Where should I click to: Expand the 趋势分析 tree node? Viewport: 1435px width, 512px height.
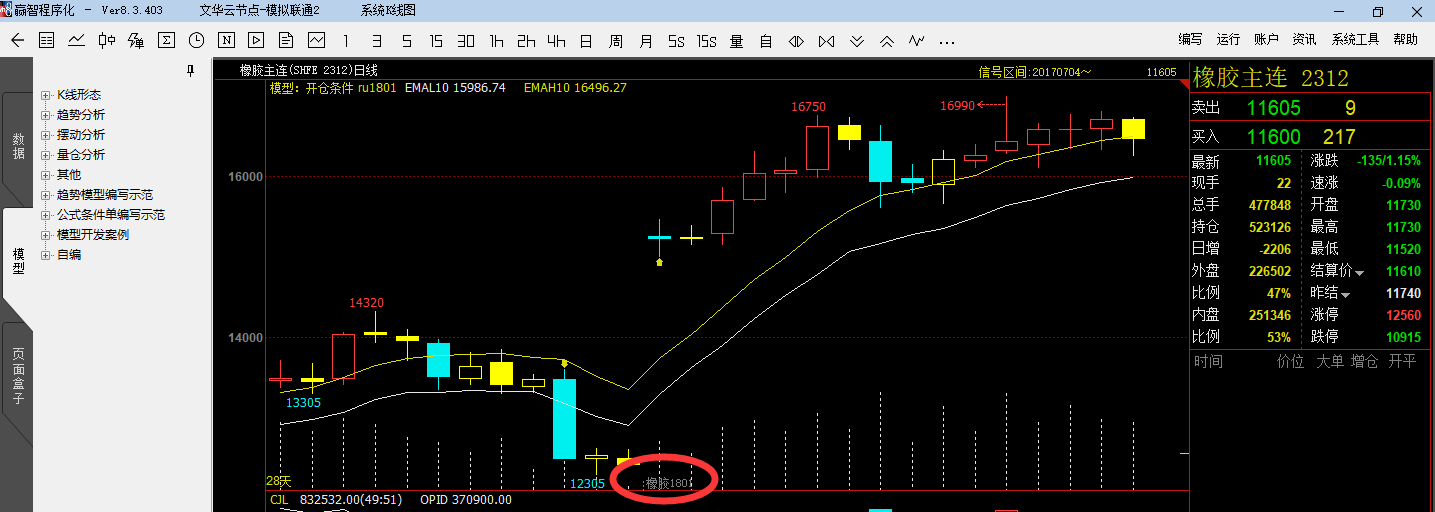coord(46,115)
